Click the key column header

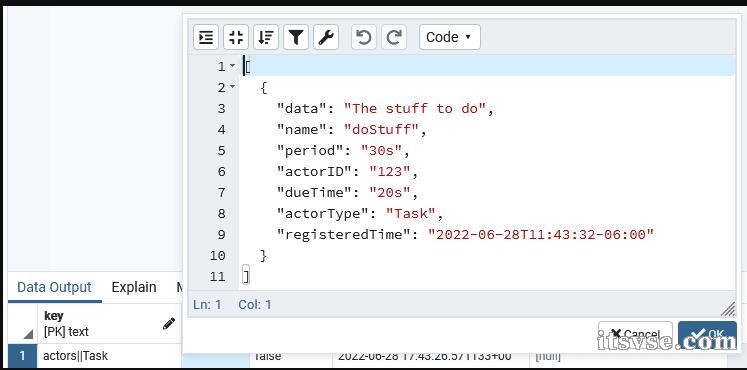(x=109, y=324)
